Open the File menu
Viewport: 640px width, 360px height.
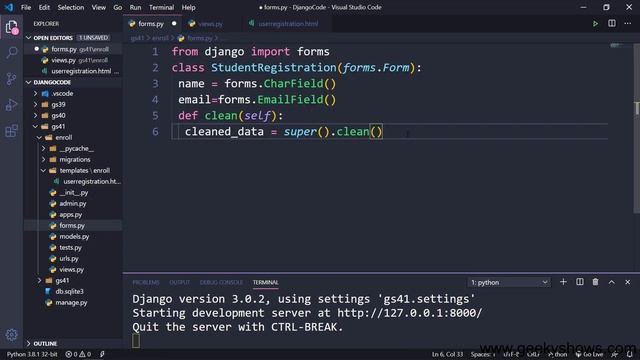[x=26, y=7]
